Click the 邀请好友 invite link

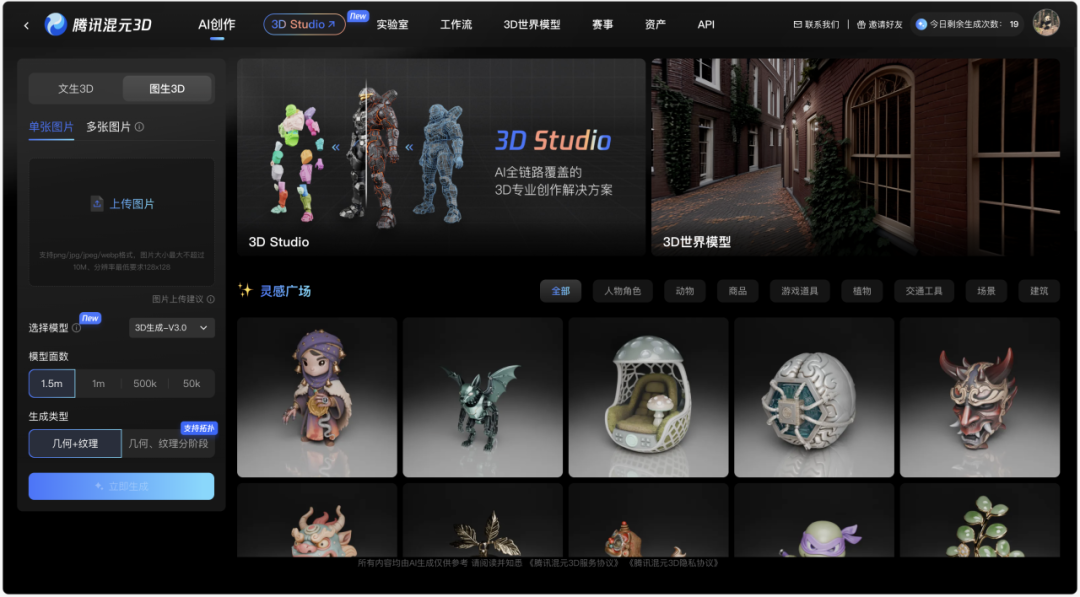(880, 24)
